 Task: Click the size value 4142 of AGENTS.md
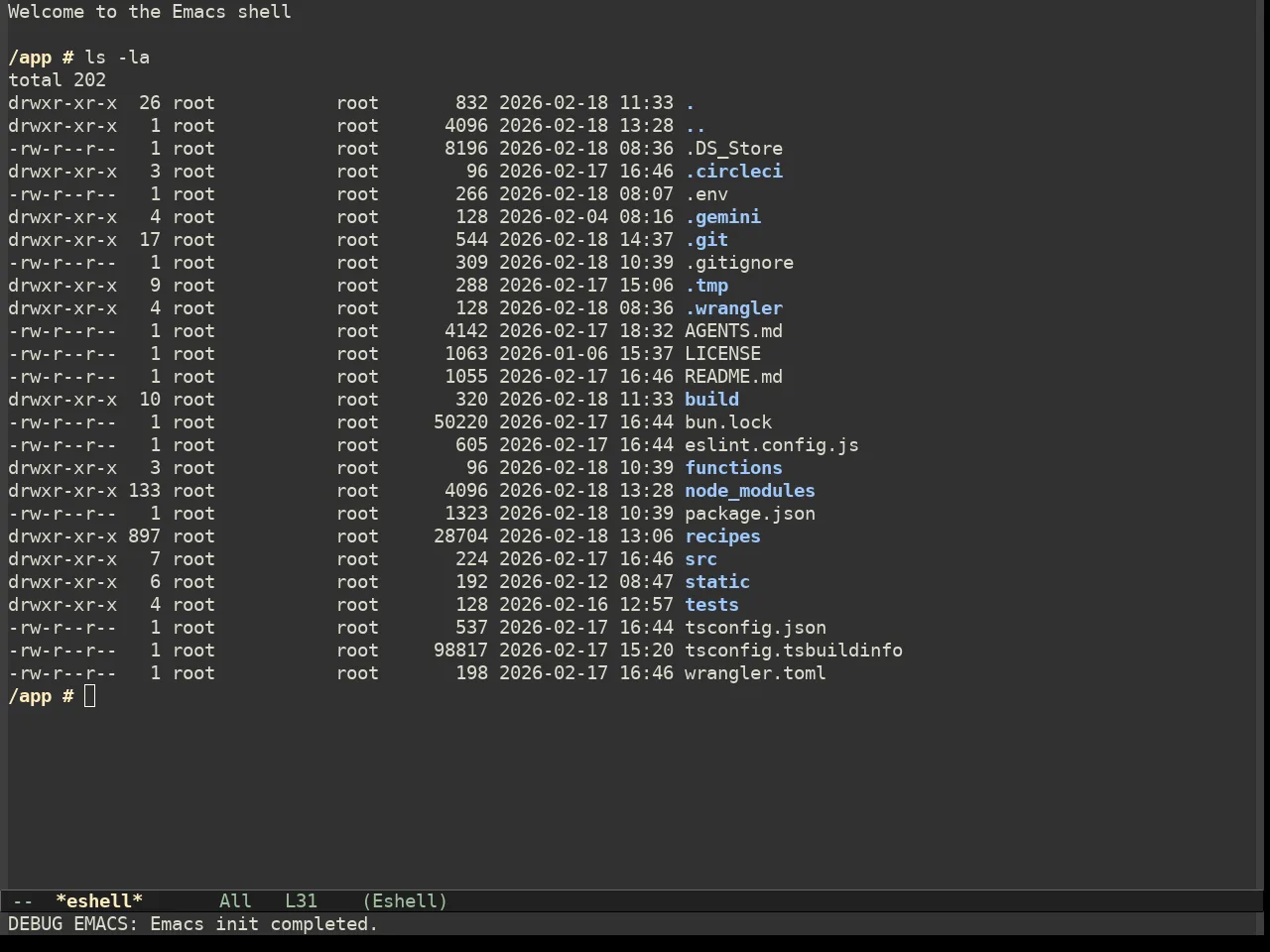(x=466, y=331)
